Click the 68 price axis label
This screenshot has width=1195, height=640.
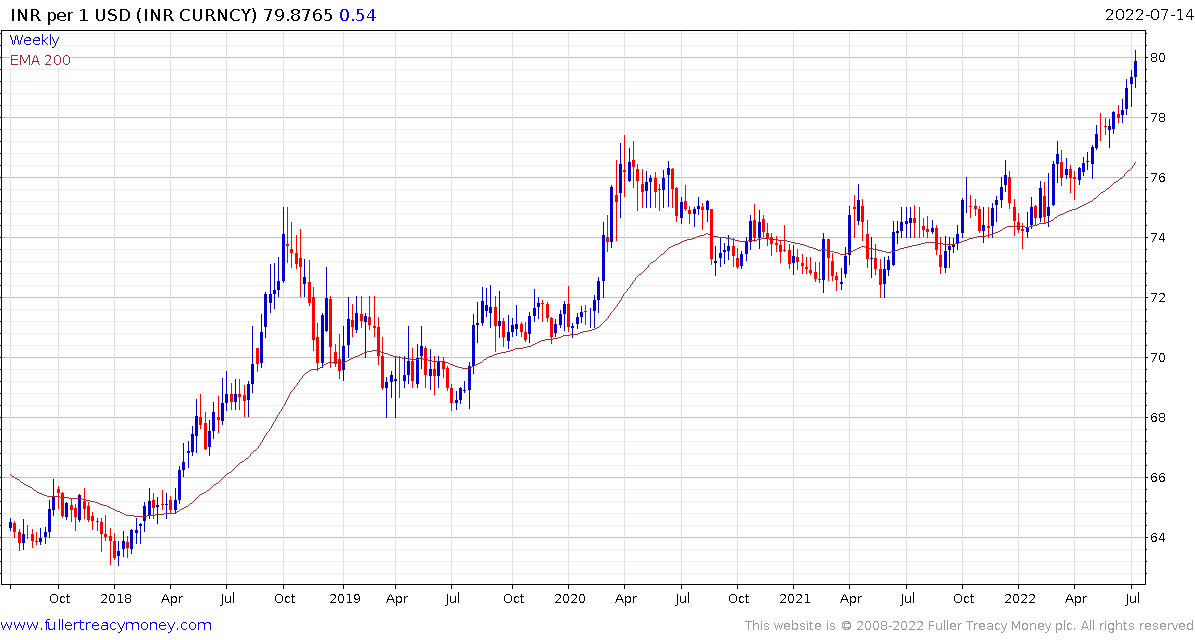(x=1158, y=418)
